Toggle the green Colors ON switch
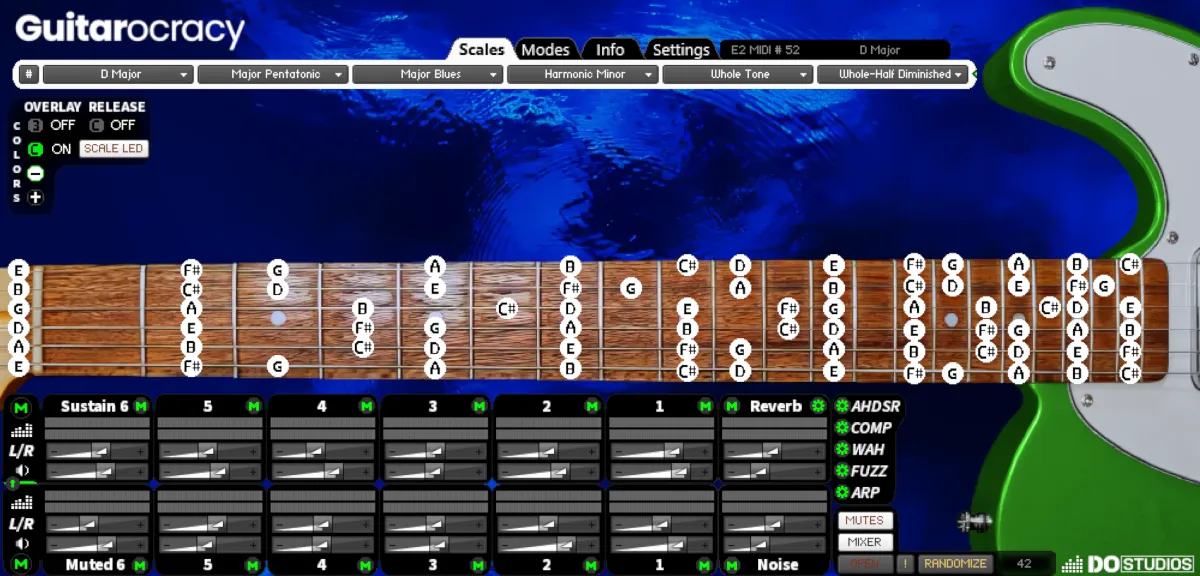Screen dimensions: 1200x576 click(36, 149)
